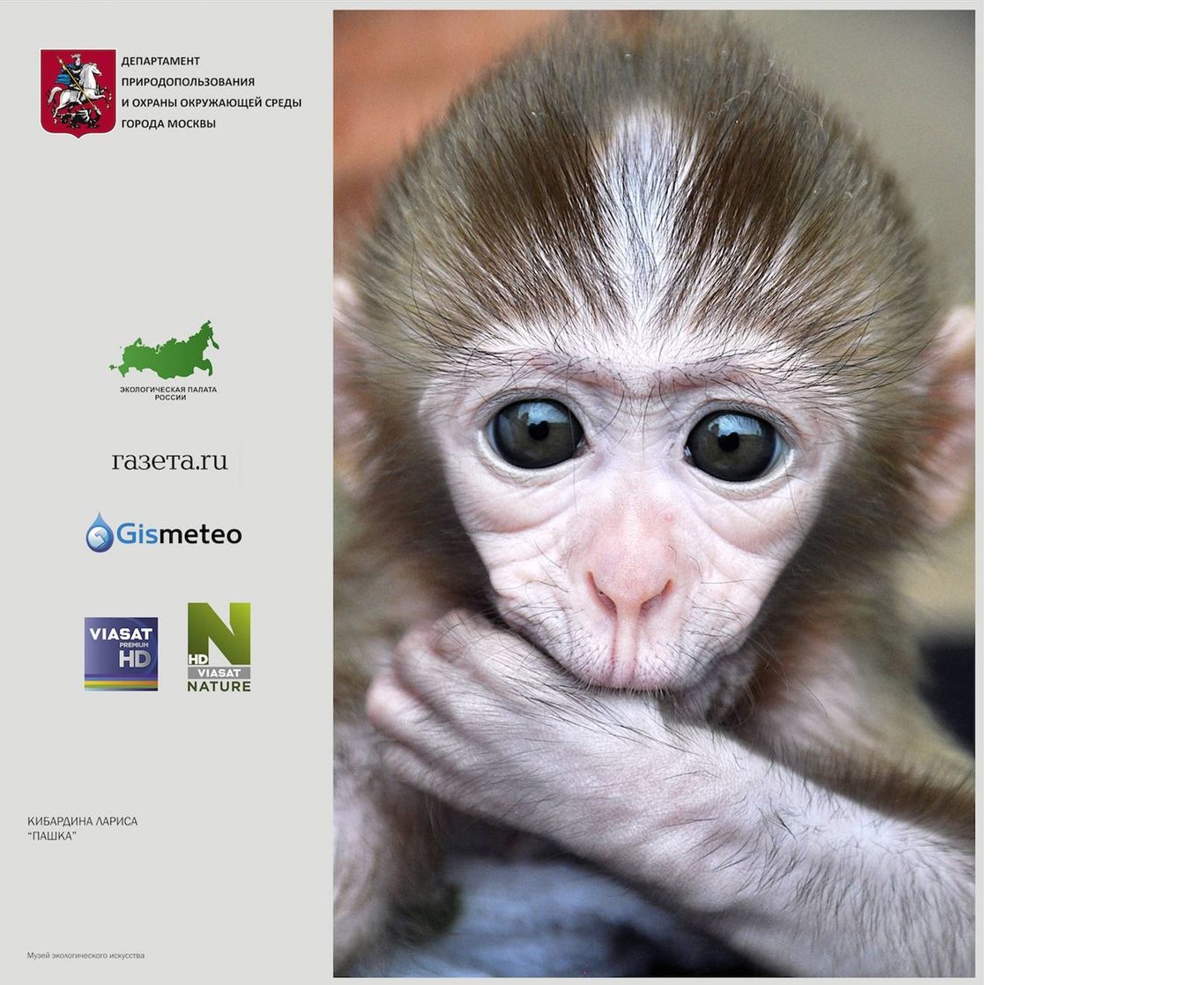Click the baby monkey's right-side eye

pyautogui.click(x=734, y=445)
